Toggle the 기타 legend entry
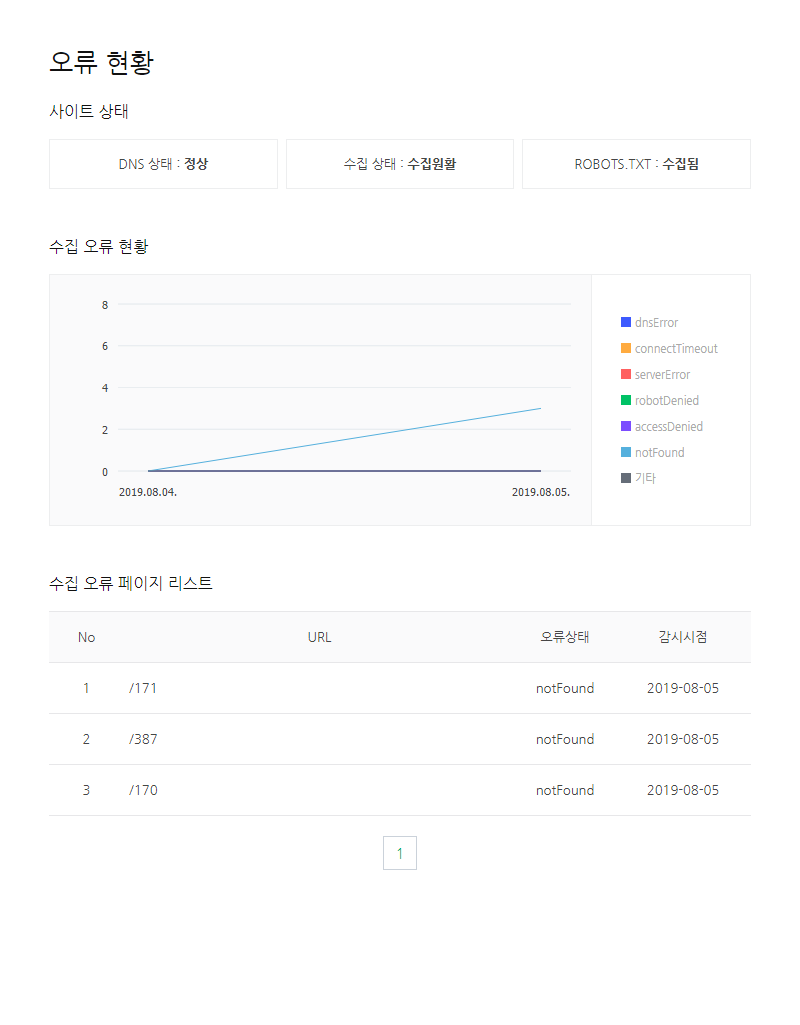The height and width of the screenshot is (1025, 800). click(645, 478)
